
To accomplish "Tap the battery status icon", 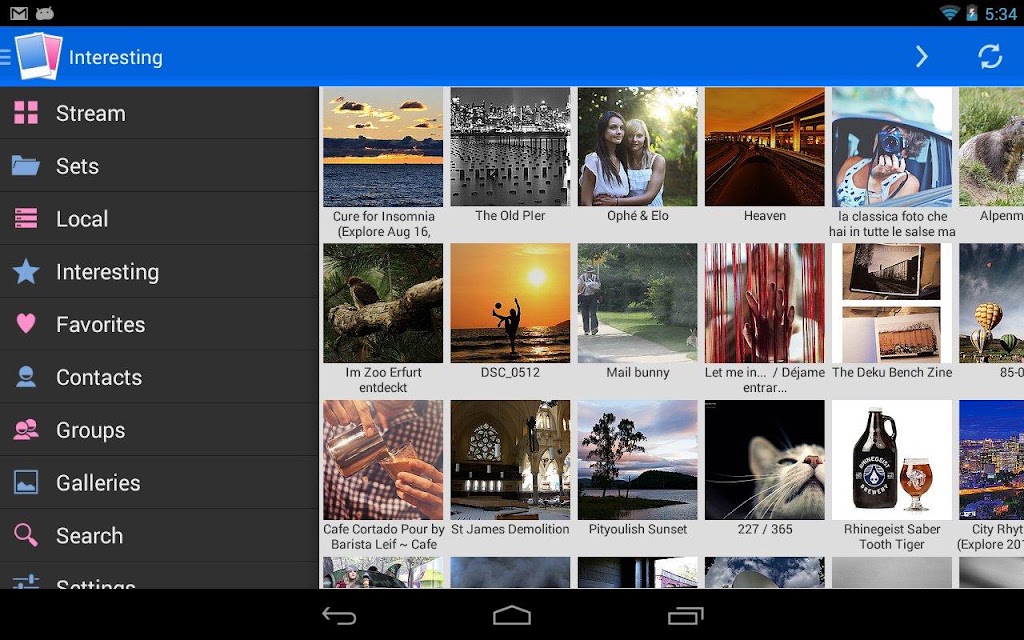I will (x=972, y=13).
